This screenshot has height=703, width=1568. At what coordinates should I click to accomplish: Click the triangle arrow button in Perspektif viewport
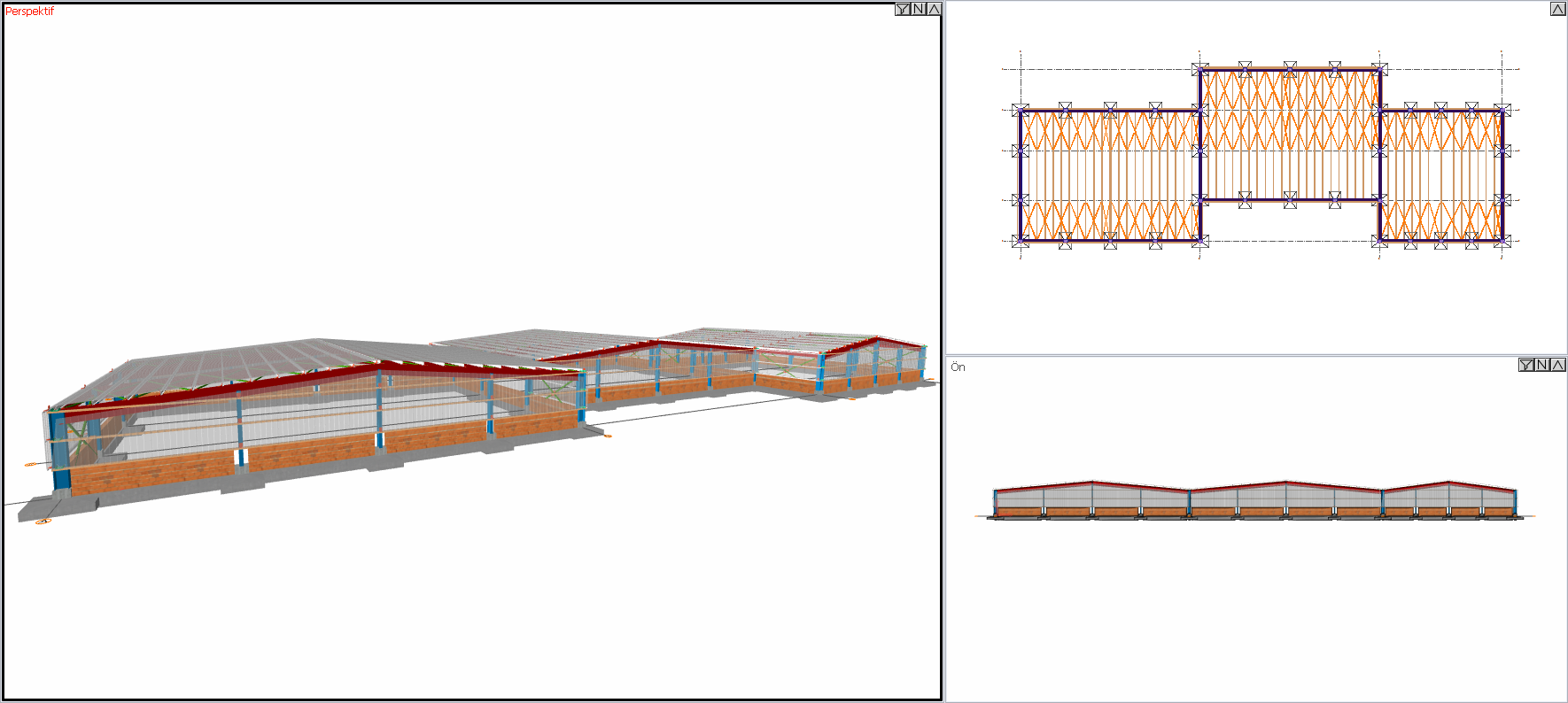(x=934, y=10)
